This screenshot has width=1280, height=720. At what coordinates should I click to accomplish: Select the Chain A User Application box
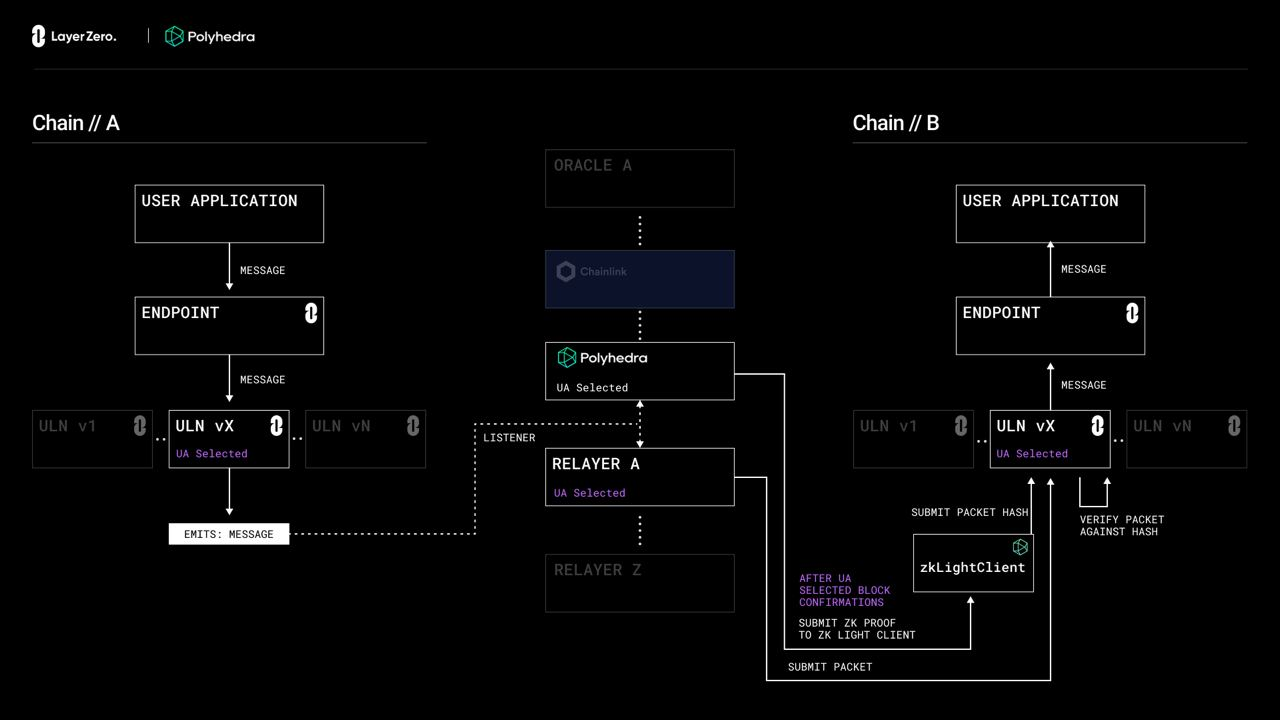[229, 213]
